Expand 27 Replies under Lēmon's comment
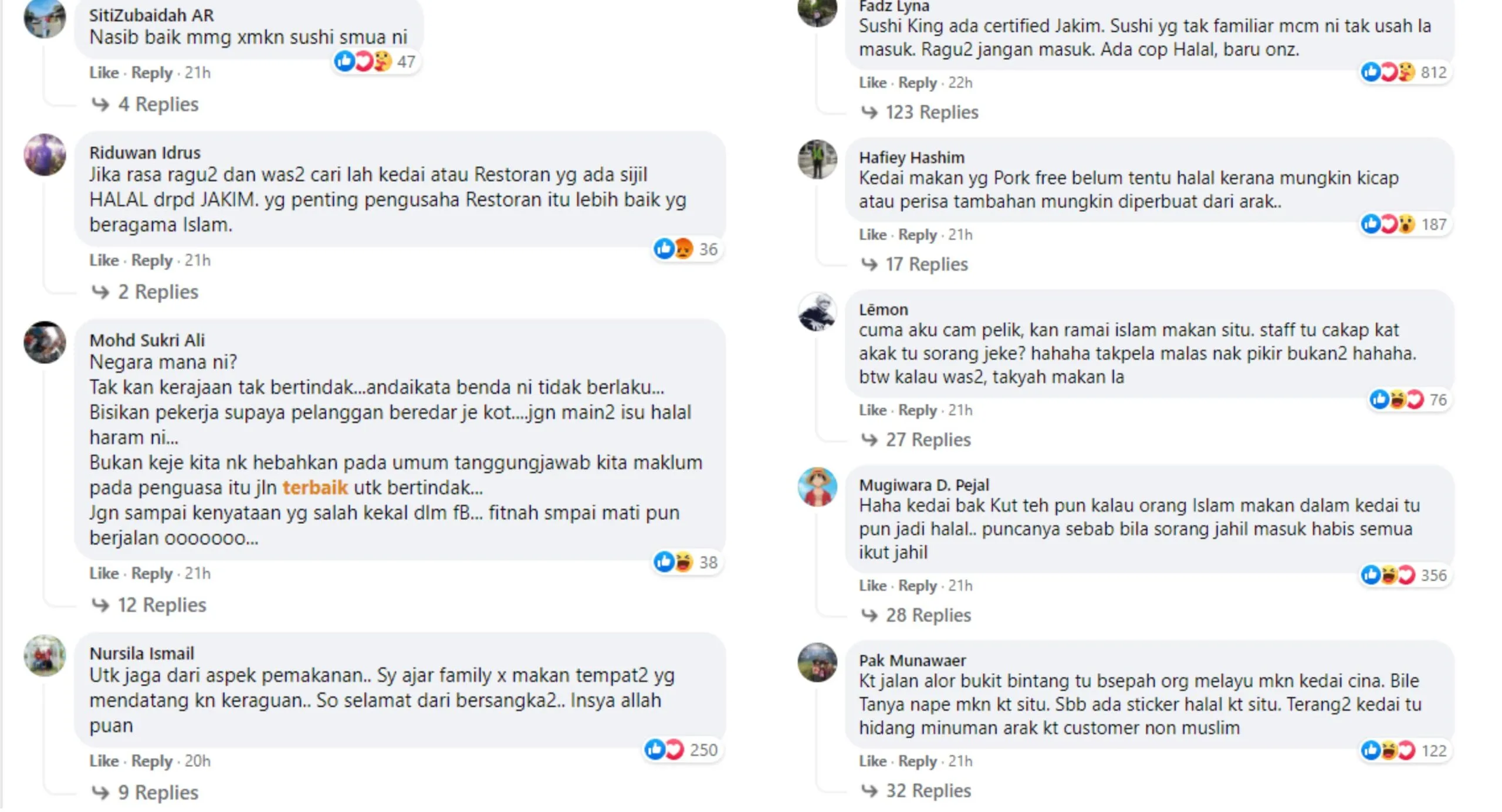 click(x=928, y=440)
